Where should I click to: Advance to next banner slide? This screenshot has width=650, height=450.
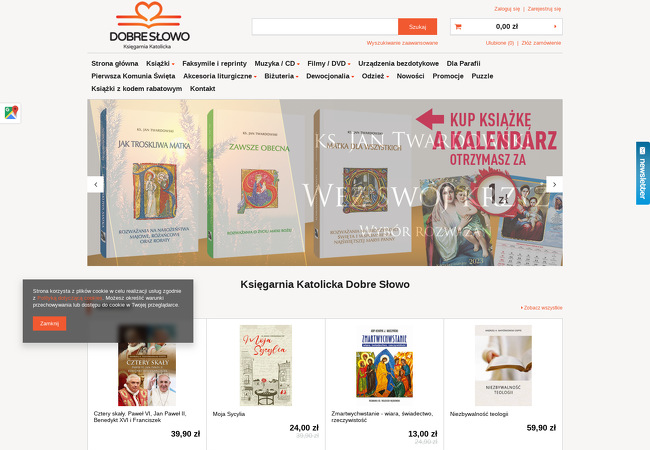click(x=554, y=184)
